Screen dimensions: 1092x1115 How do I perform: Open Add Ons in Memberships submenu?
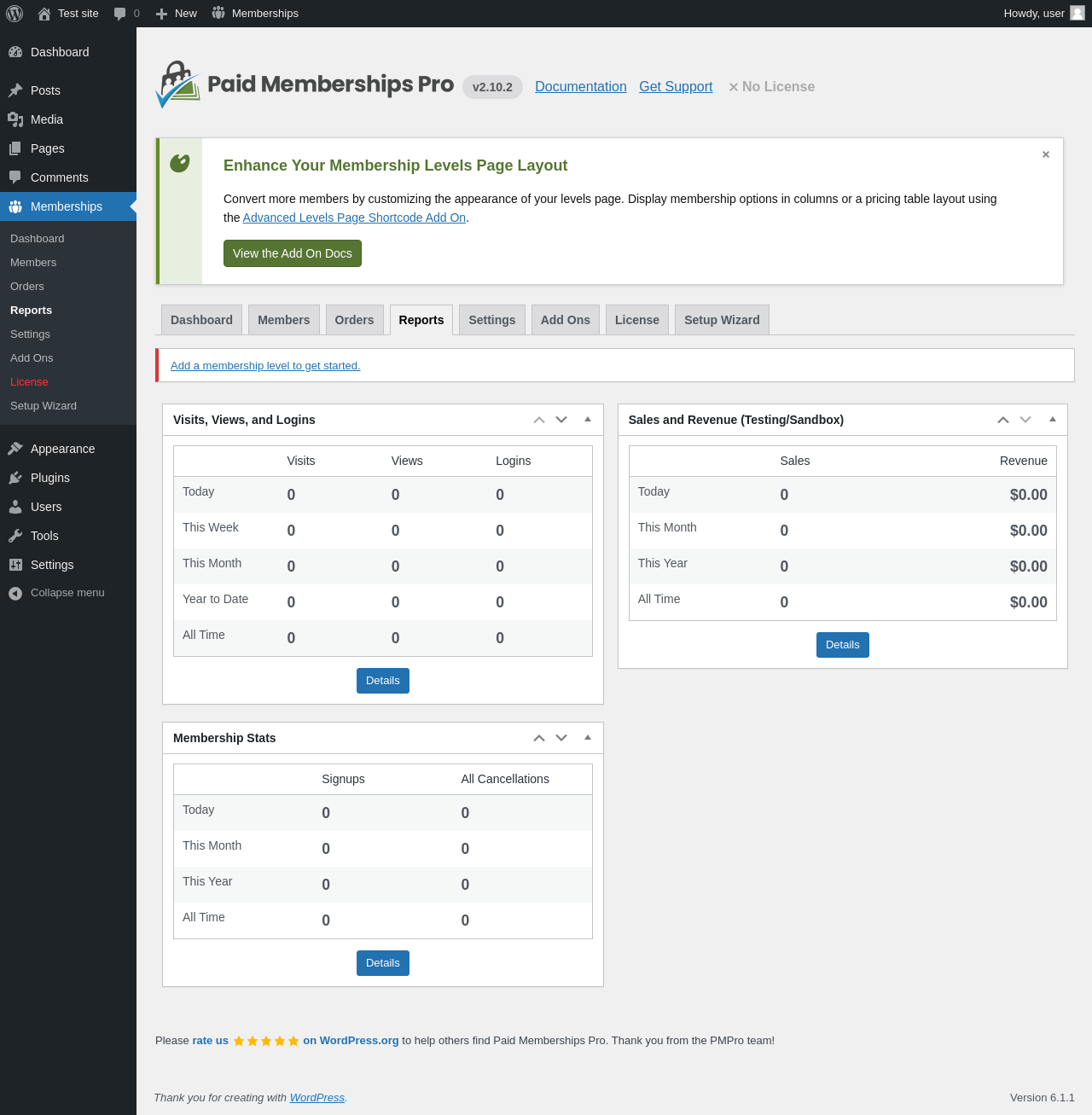68,358
